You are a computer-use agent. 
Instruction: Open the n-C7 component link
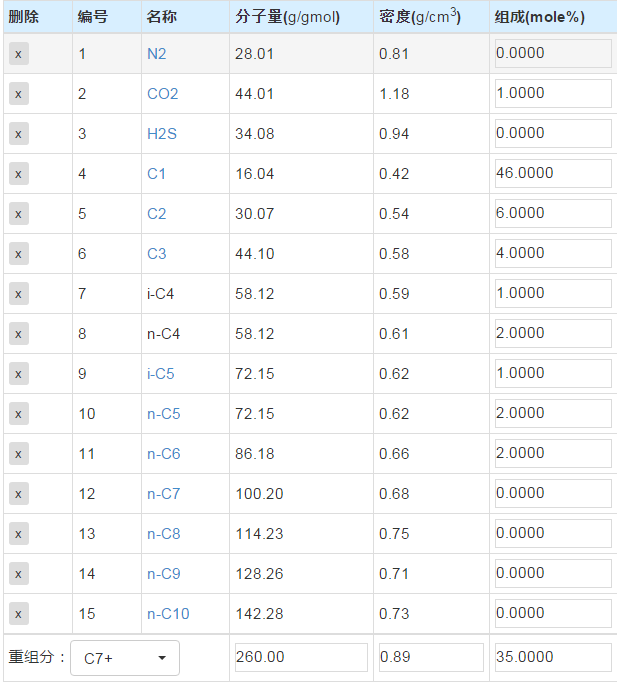pyautogui.click(x=163, y=494)
